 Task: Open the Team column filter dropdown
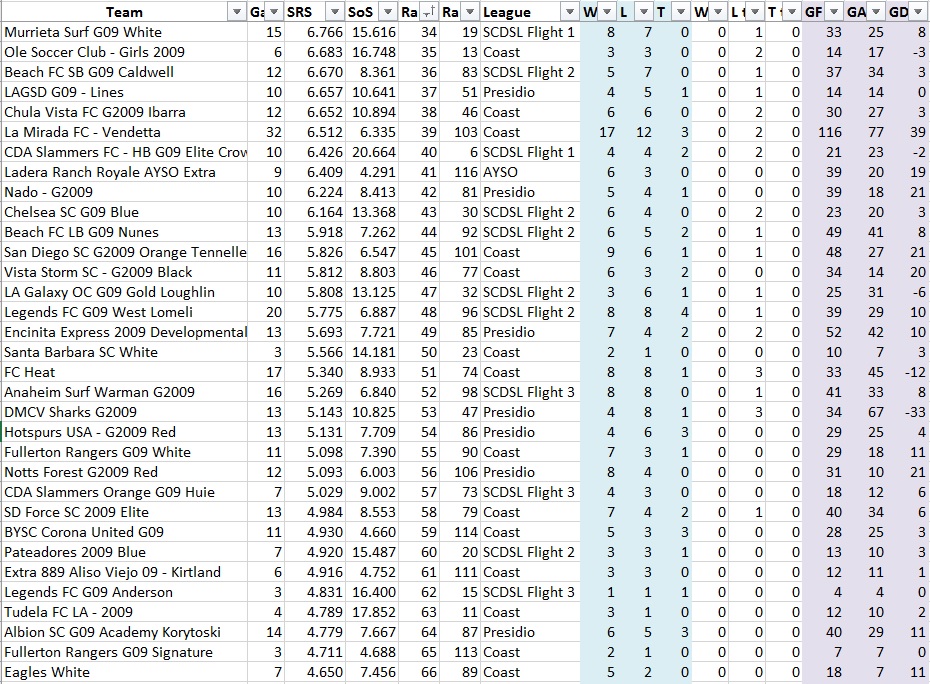point(236,12)
